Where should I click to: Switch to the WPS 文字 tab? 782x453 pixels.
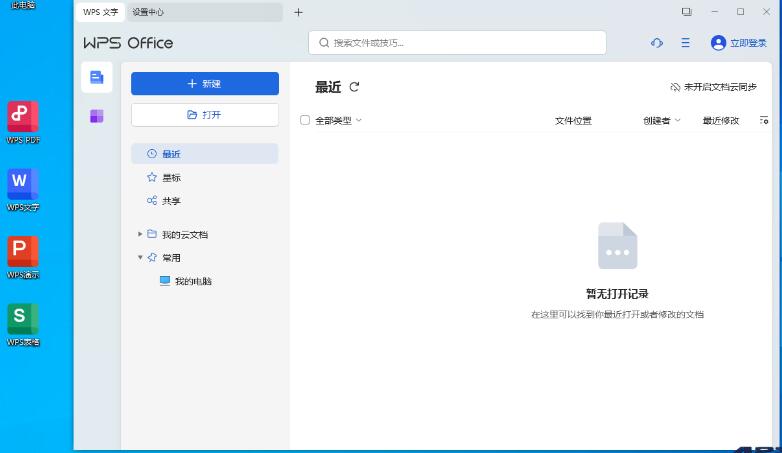[x=100, y=12]
